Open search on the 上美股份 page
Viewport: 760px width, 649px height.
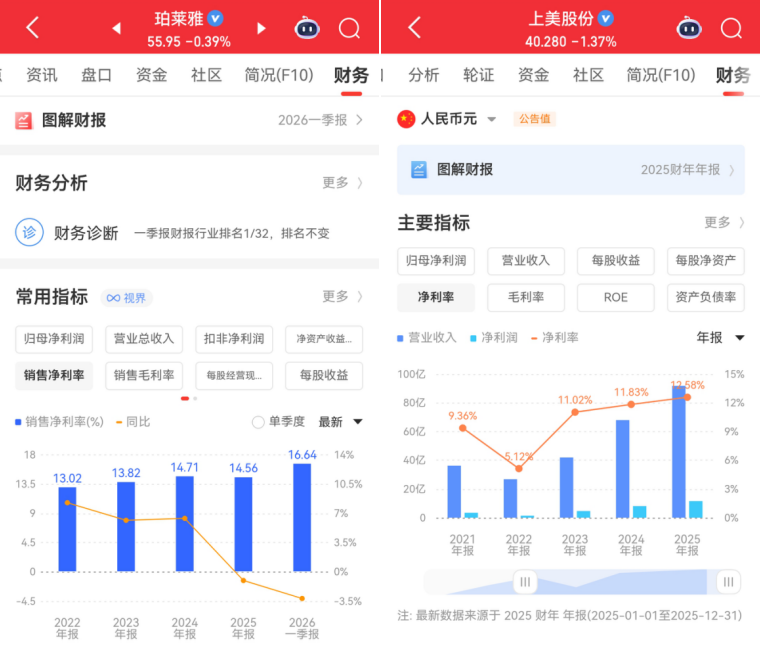coord(731,28)
